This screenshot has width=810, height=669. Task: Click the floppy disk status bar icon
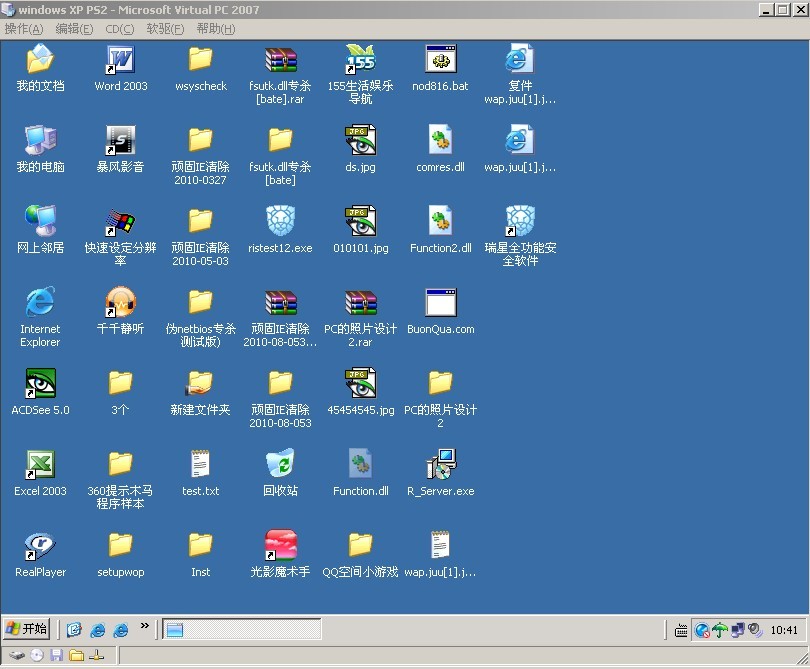[x=57, y=656]
